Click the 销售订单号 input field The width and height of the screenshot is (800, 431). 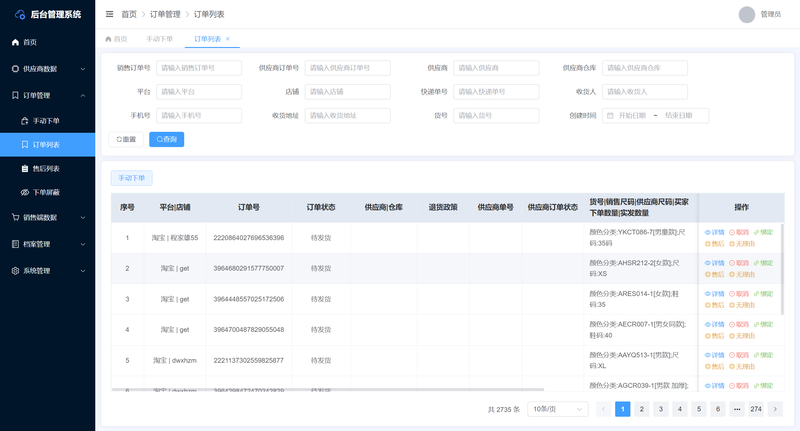pyautogui.click(x=199, y=68)
